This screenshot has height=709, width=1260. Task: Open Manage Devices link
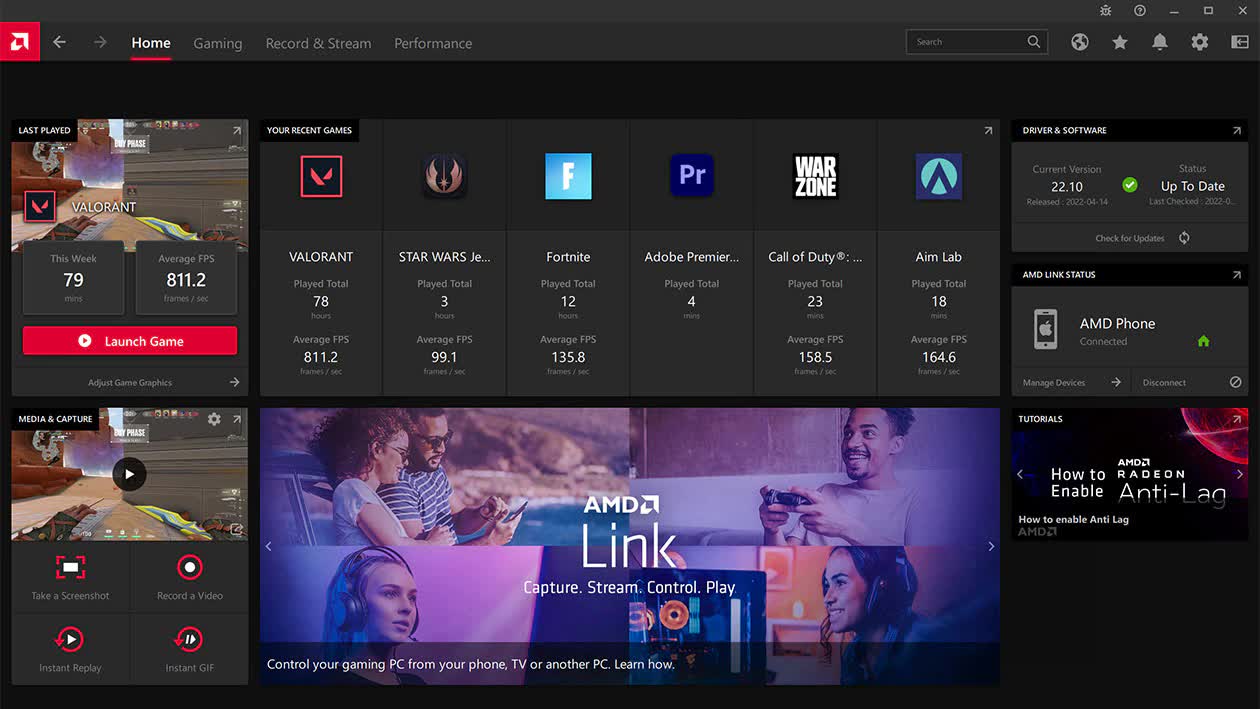[1071, 382]
